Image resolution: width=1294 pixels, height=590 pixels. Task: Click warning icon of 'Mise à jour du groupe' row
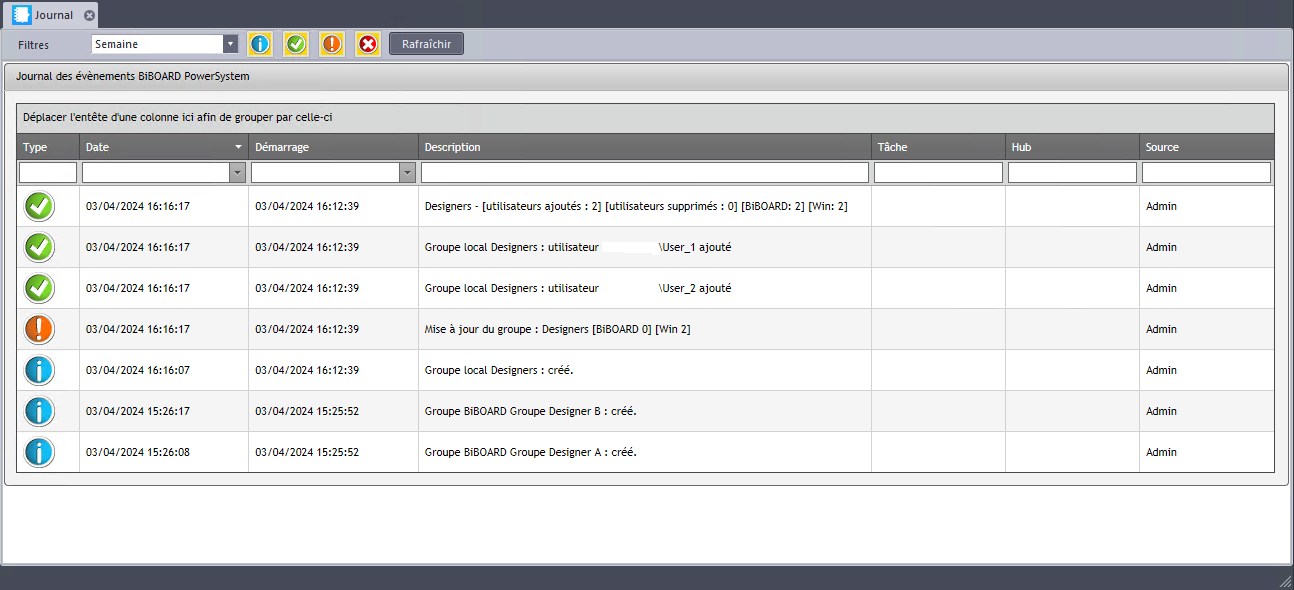(x=39, y=329)
